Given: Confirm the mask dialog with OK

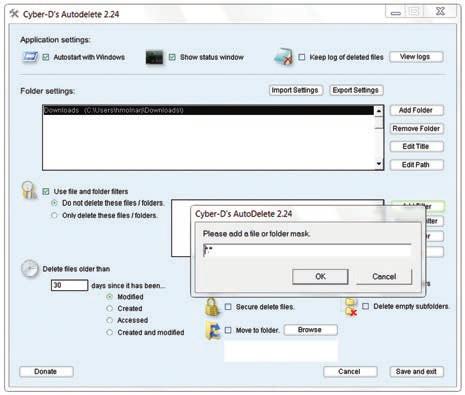Looking at the screenshot, I should (x=320, y=276).
